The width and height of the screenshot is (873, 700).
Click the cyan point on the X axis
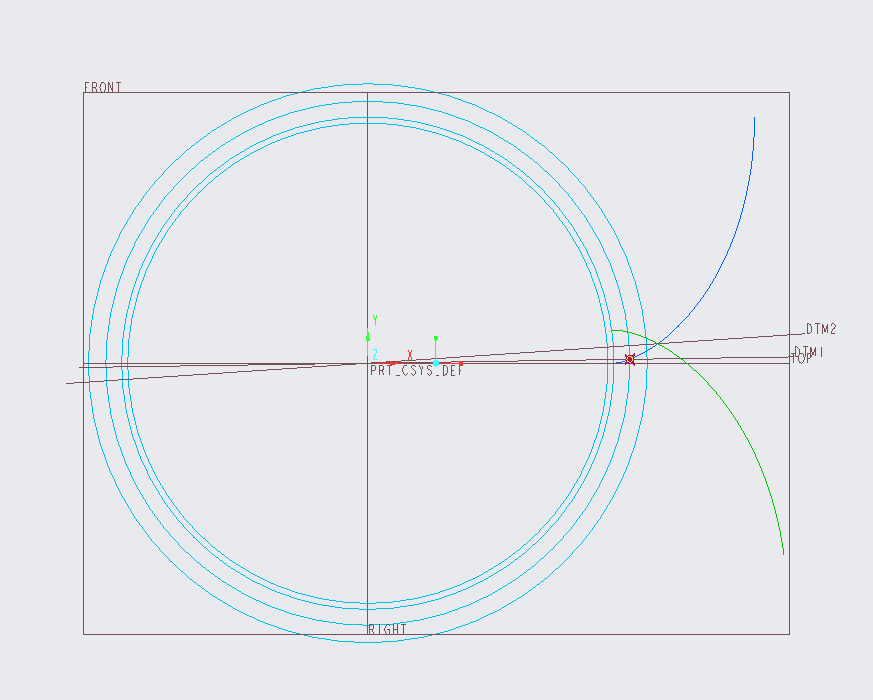[x=436, y=363]
